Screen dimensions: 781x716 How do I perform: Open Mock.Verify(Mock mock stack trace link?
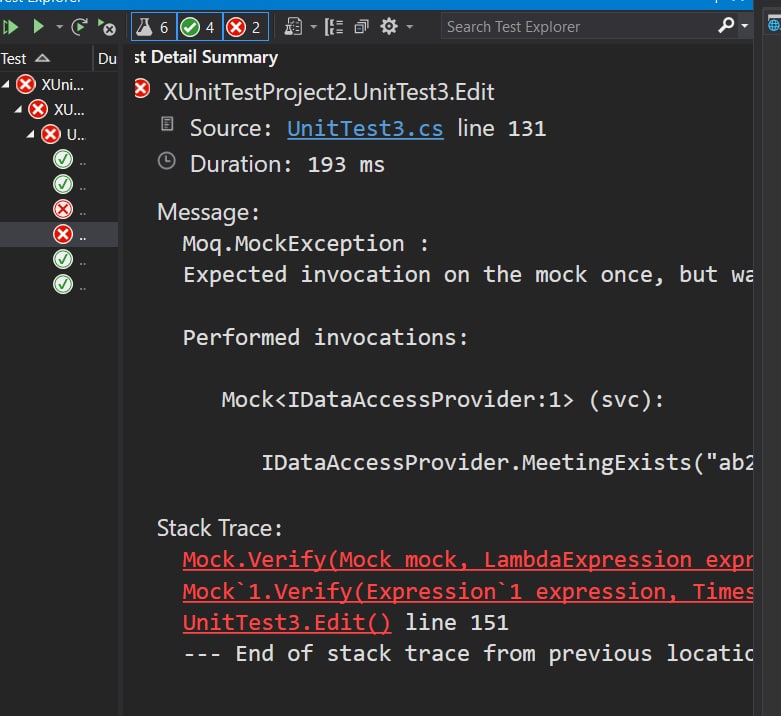pos(467,560)
